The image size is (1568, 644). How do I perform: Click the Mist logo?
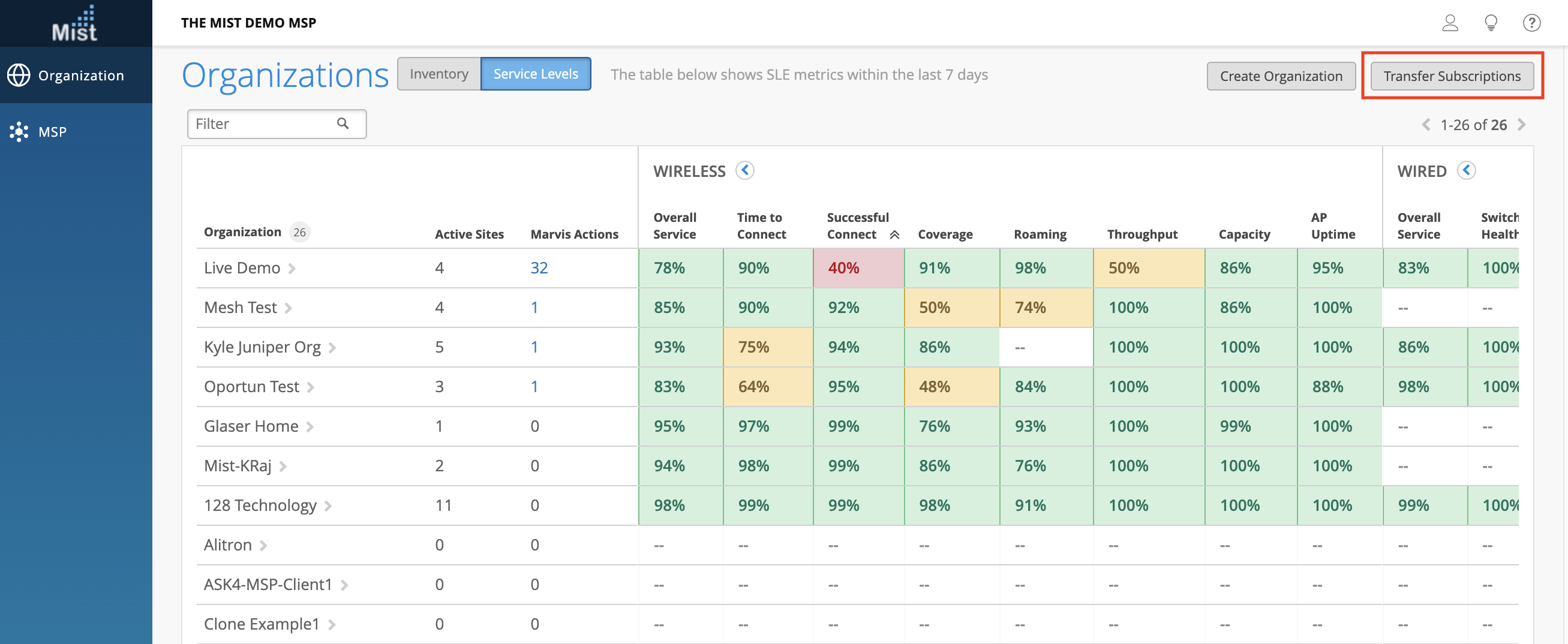[x=75, y=24]
